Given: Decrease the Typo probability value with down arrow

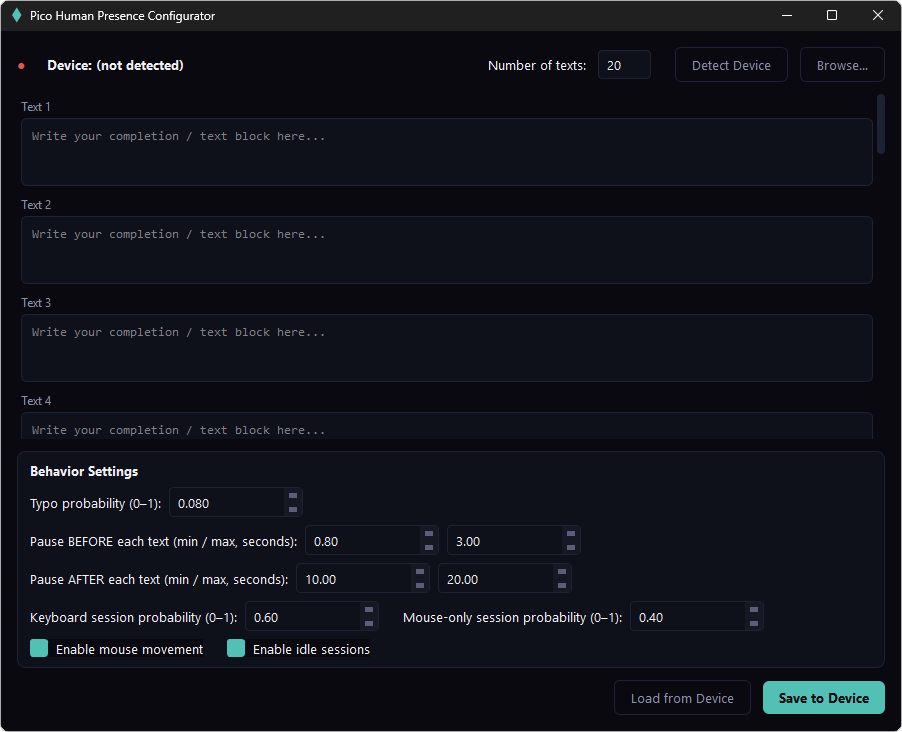Looking at the screenshot, I should [293, 509].
